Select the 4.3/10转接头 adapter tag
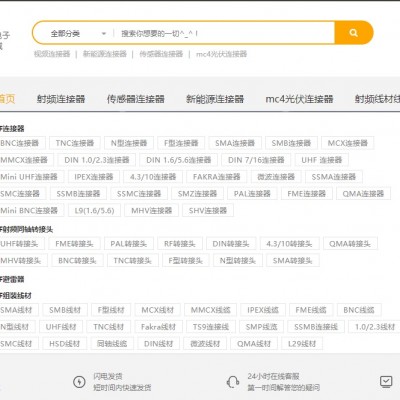The width and height of the screenshot is (400, 400). pyautogui.click(x=289, y=244)
